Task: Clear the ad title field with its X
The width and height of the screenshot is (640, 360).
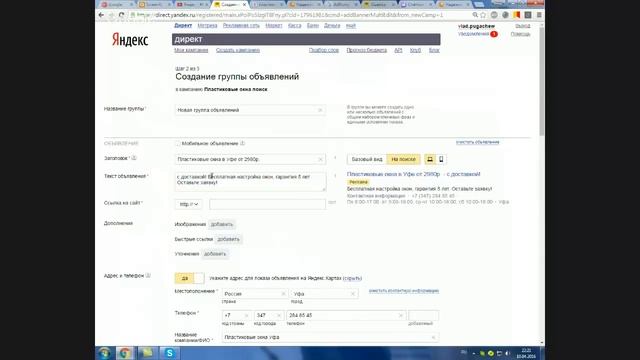Action: pyautogui.click(x=320, y=159)
